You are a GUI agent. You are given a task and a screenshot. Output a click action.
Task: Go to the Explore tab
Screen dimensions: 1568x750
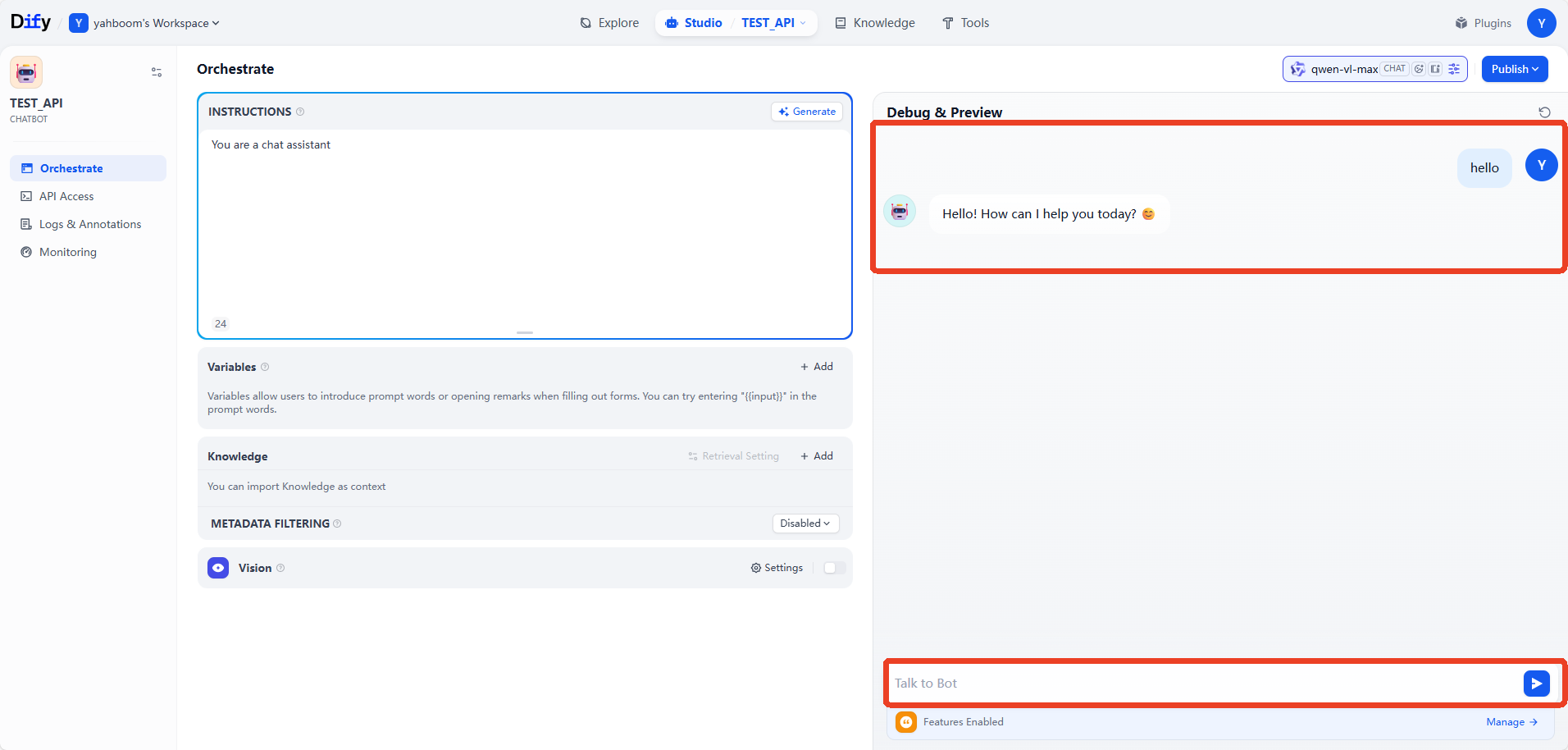click(x=609, y=23)
